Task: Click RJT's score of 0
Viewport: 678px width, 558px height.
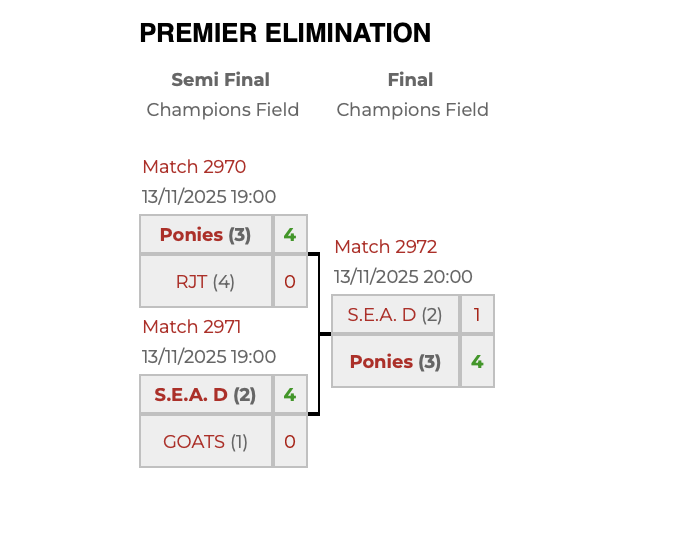Action: pos(290,282)
